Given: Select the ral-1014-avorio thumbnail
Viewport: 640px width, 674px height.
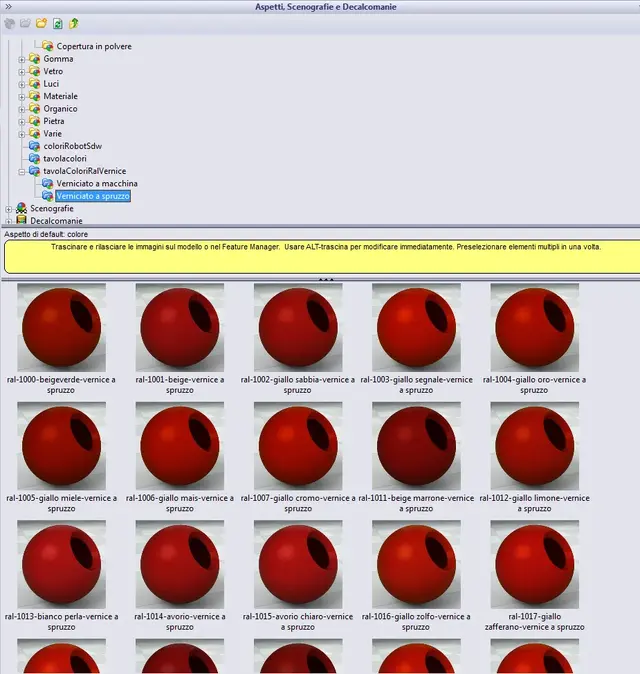Looking at the screenshot, I should tap(180, 564).
